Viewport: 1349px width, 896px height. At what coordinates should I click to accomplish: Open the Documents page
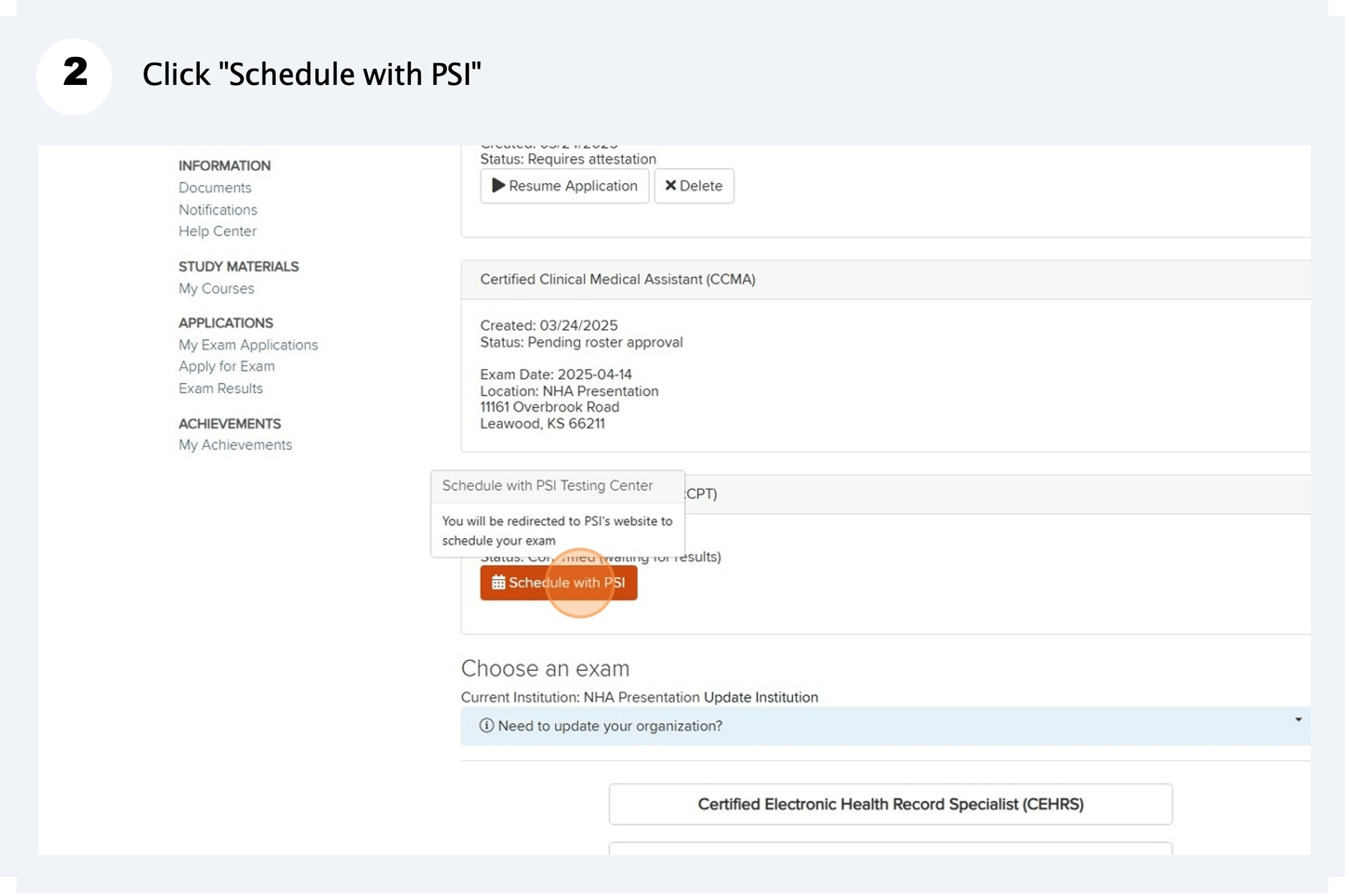[x=214, y=188]
